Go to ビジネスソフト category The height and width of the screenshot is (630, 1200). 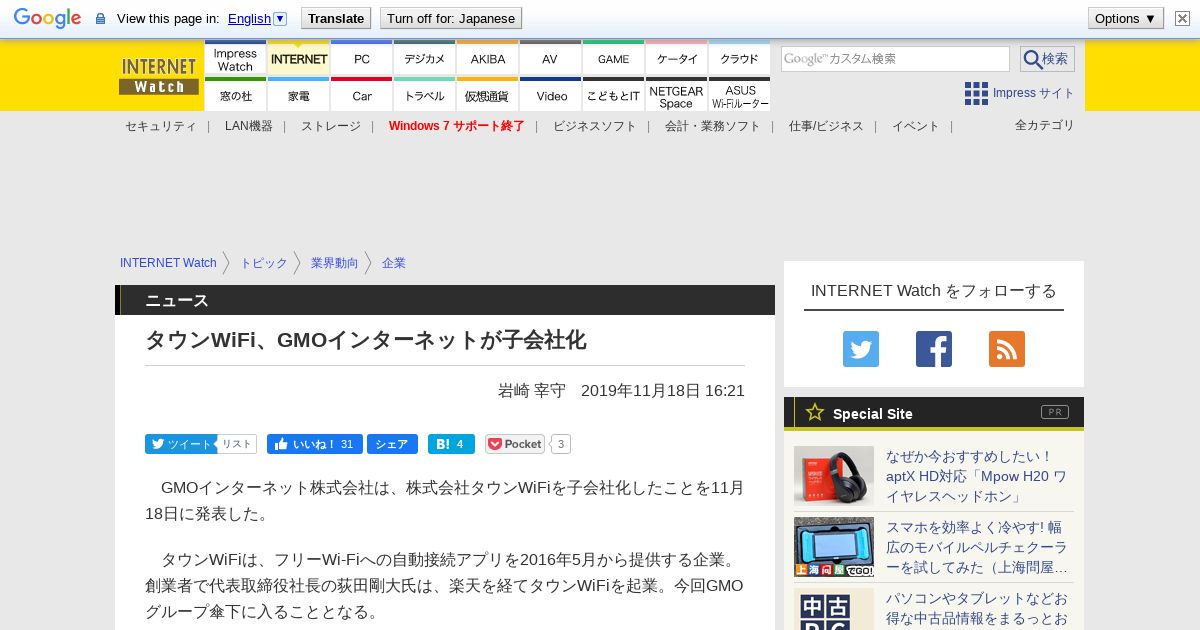[595, 126]
